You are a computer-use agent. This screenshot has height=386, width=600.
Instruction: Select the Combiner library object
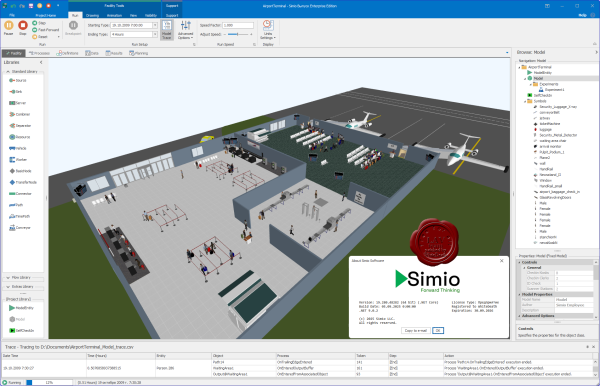point(20,114)
